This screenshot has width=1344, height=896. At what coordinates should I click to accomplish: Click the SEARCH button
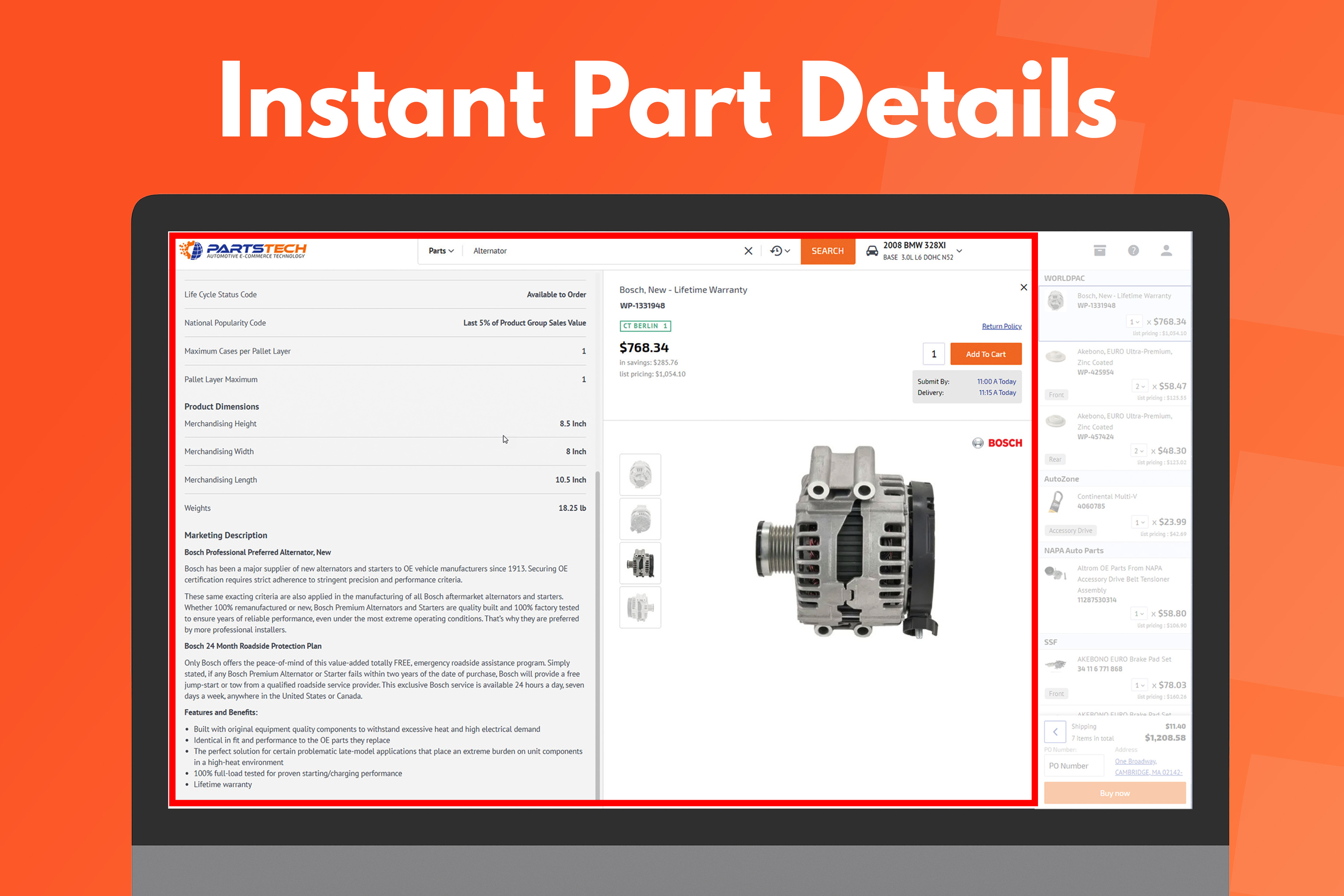[828, 251]
